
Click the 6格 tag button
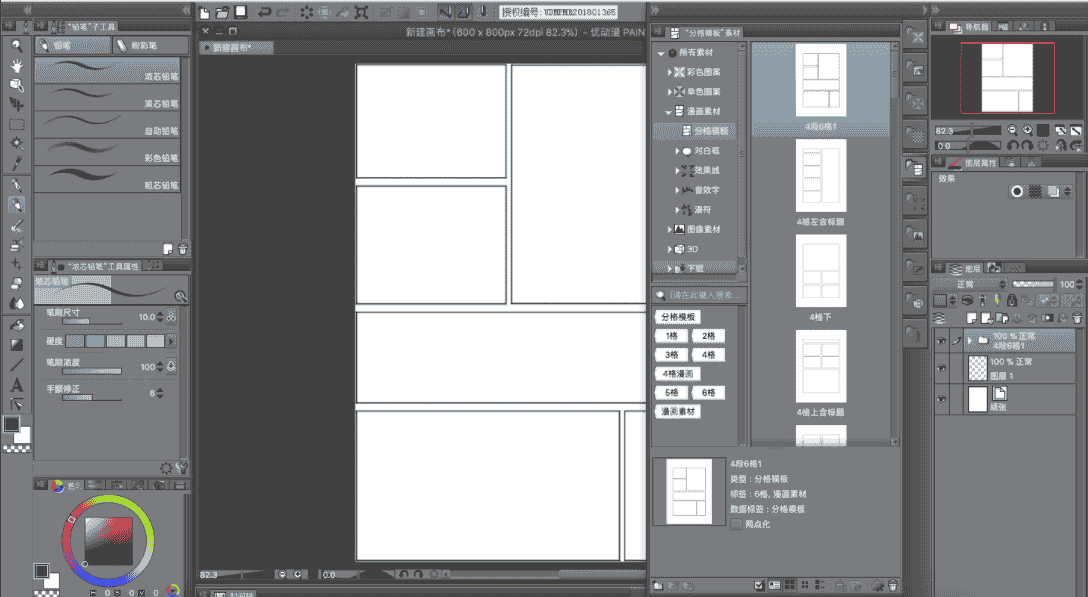(708, 392)
